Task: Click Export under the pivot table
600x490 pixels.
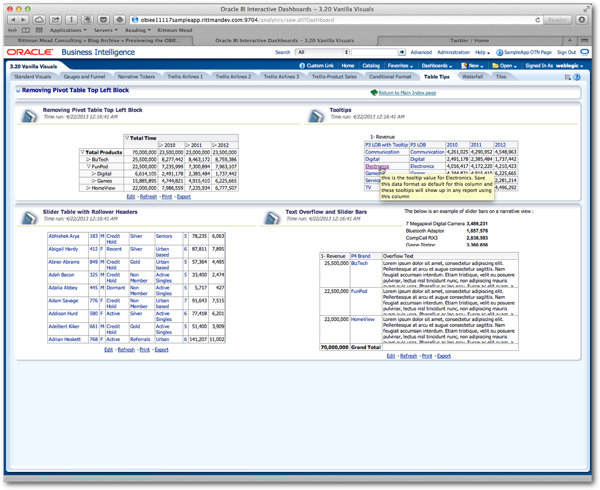Action: pos(184,197)
